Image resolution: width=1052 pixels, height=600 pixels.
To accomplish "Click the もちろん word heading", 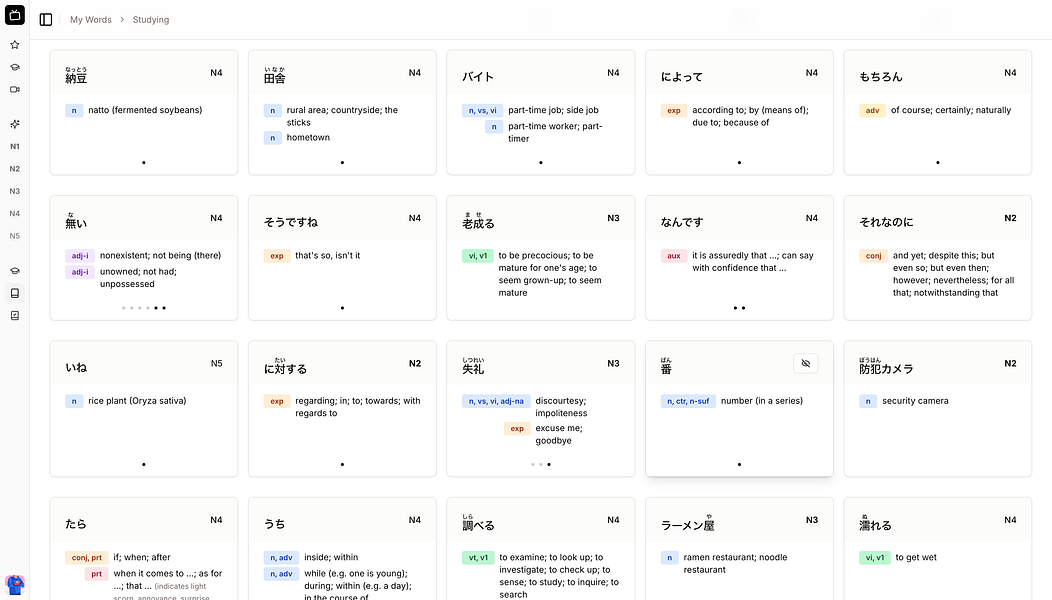I will click(881, 77).
